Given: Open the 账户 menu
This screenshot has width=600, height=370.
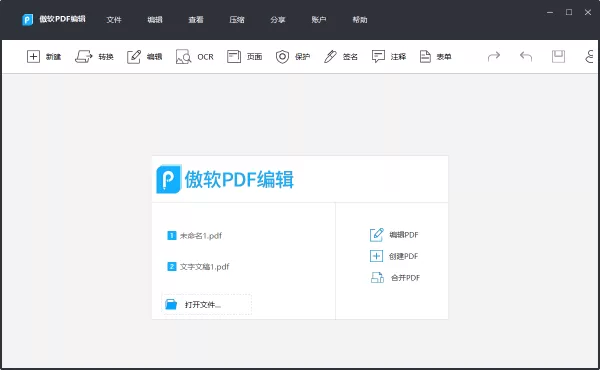Looking at the screenshot, I should (318, 20).
